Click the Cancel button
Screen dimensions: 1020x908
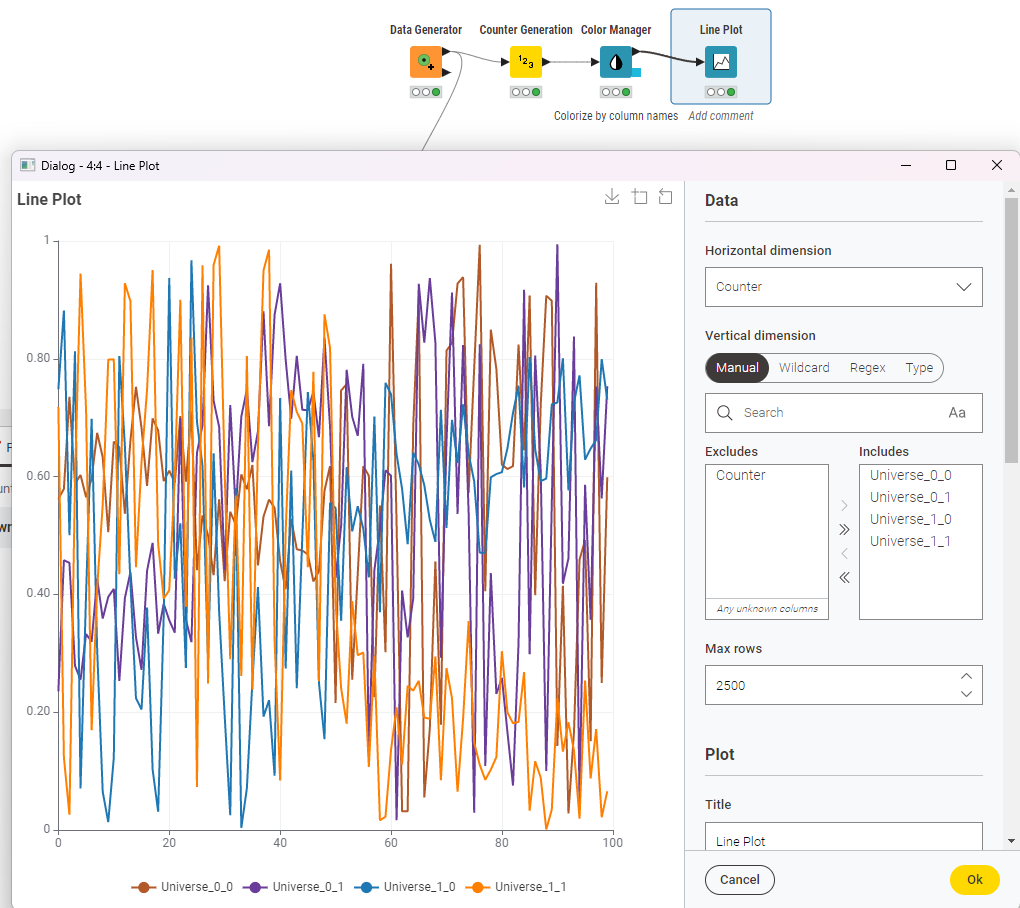(739, 880)
